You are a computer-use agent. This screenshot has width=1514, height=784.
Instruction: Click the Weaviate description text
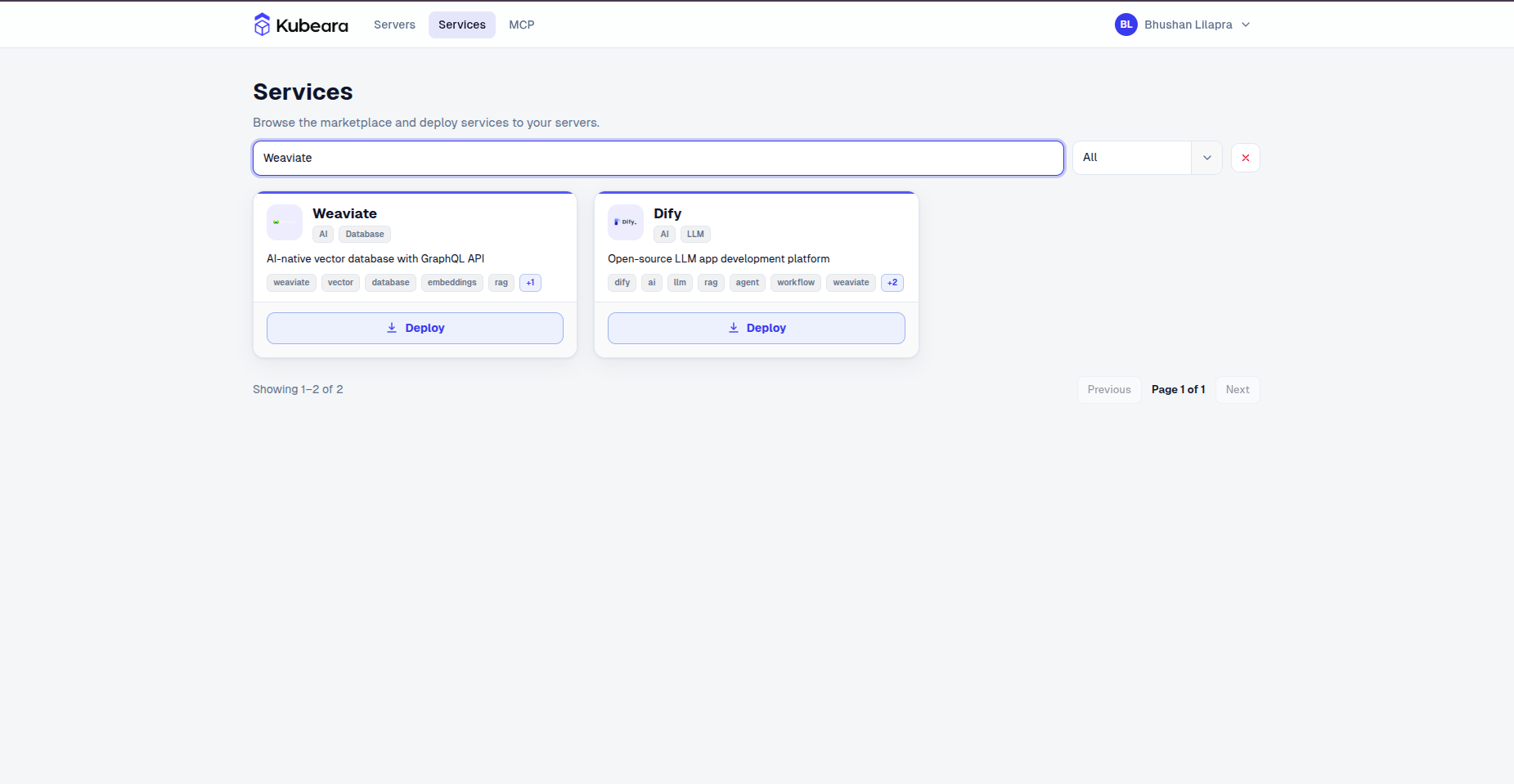pyautogui.click(x=375, y=259)
